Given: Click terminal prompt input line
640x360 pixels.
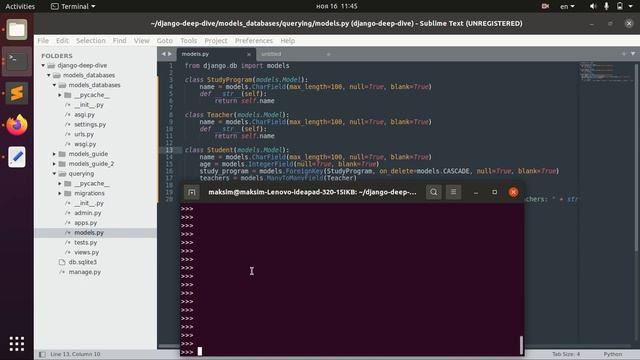Looking at the screenshot, I should tap(352, 352).
